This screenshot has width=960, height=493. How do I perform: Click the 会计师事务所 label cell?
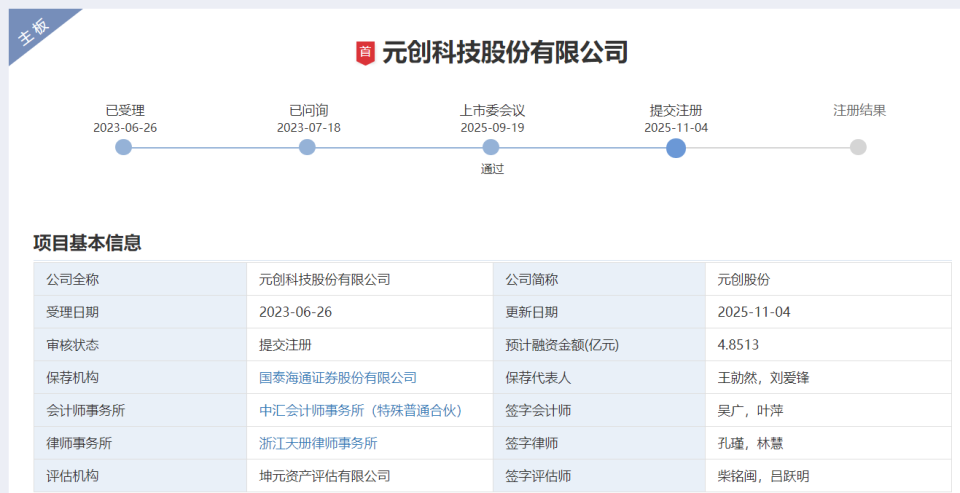click(140, 410)
